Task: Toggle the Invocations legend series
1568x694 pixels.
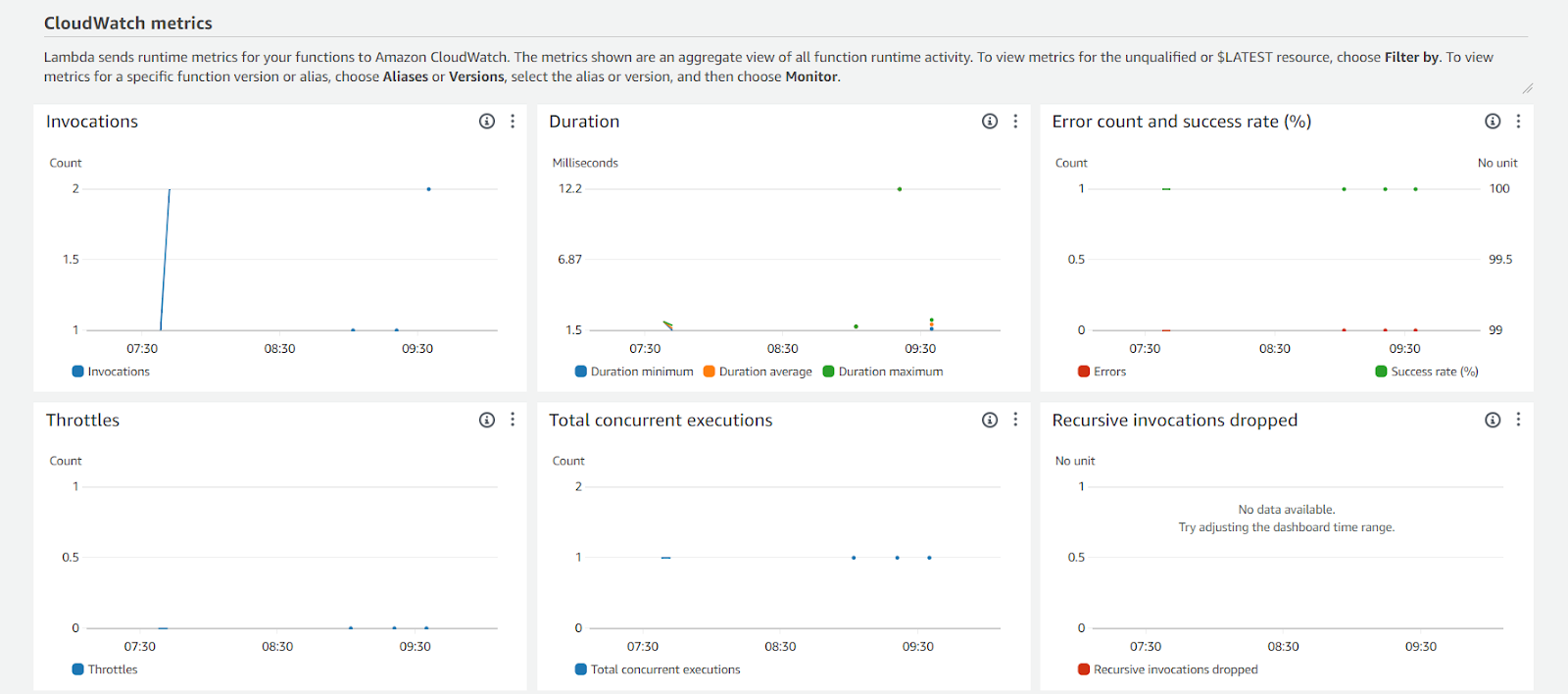Action: click(111, 372)
